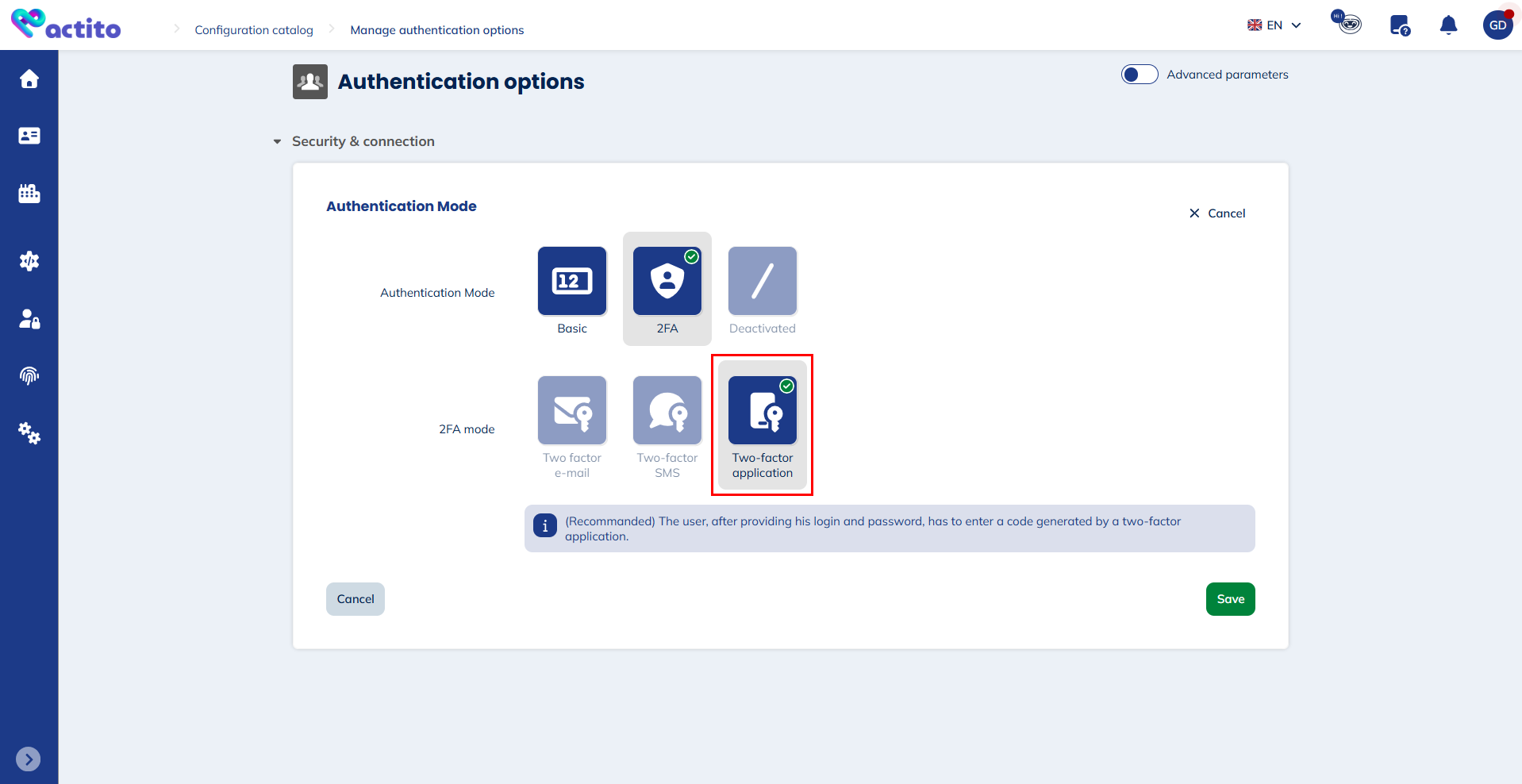Open the EN language dropdown
Viewport: 1522px width, 784px height.
point(1274,25)
